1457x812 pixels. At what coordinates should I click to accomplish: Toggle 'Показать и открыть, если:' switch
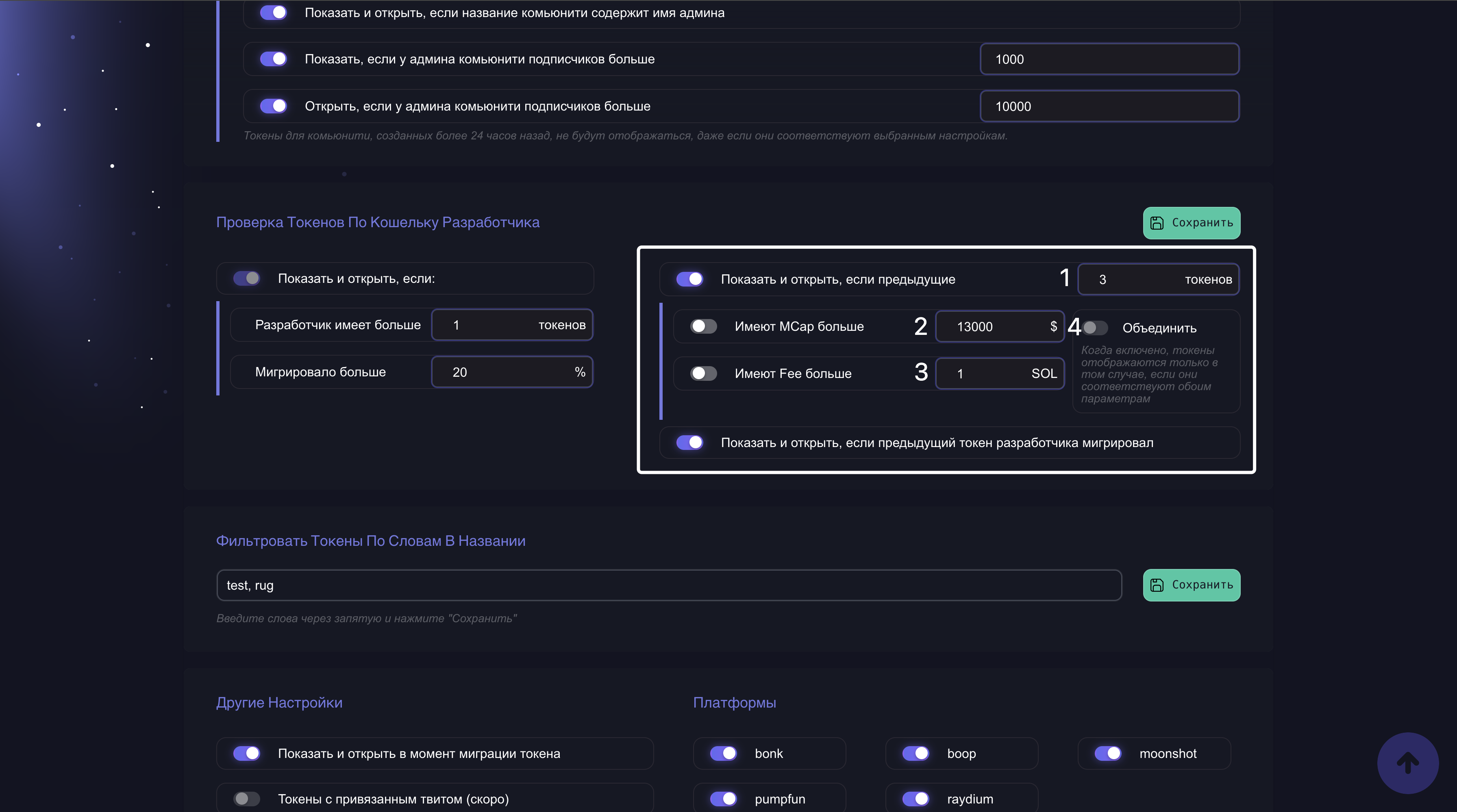click(x=247, y=278)
